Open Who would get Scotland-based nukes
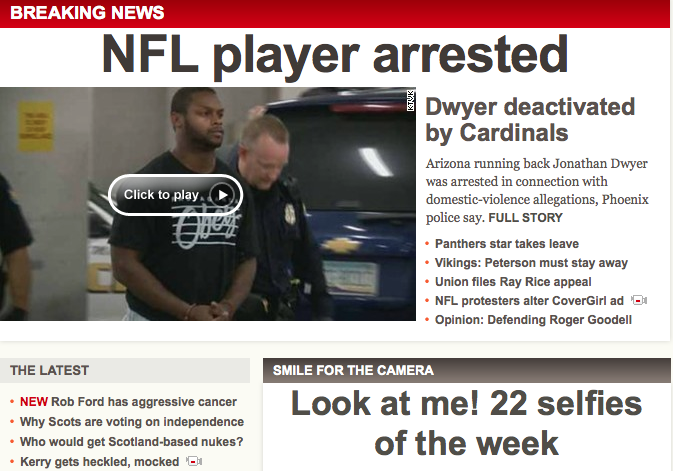 (x=131, y=442)
